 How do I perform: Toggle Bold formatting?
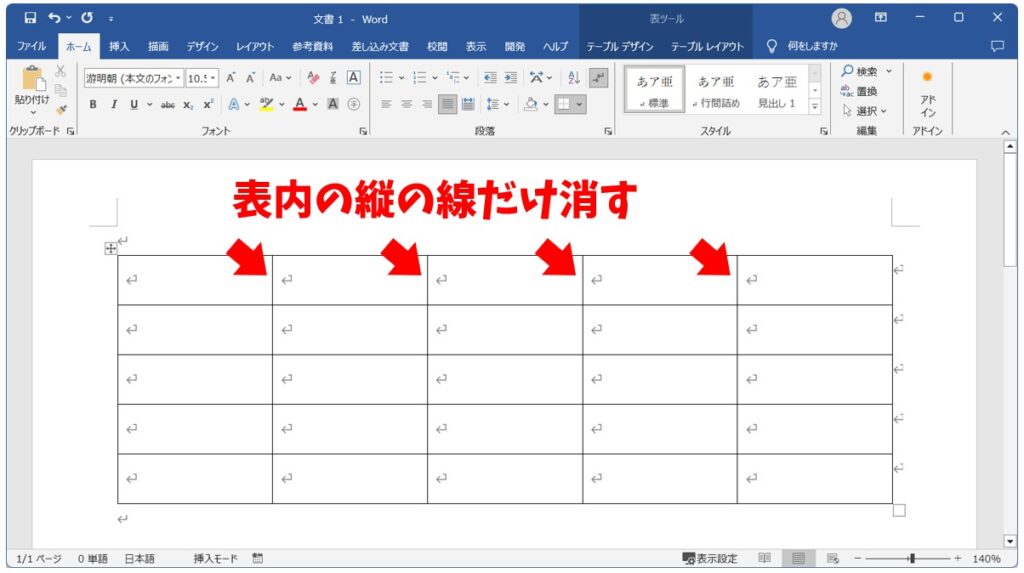click(93, 104)
